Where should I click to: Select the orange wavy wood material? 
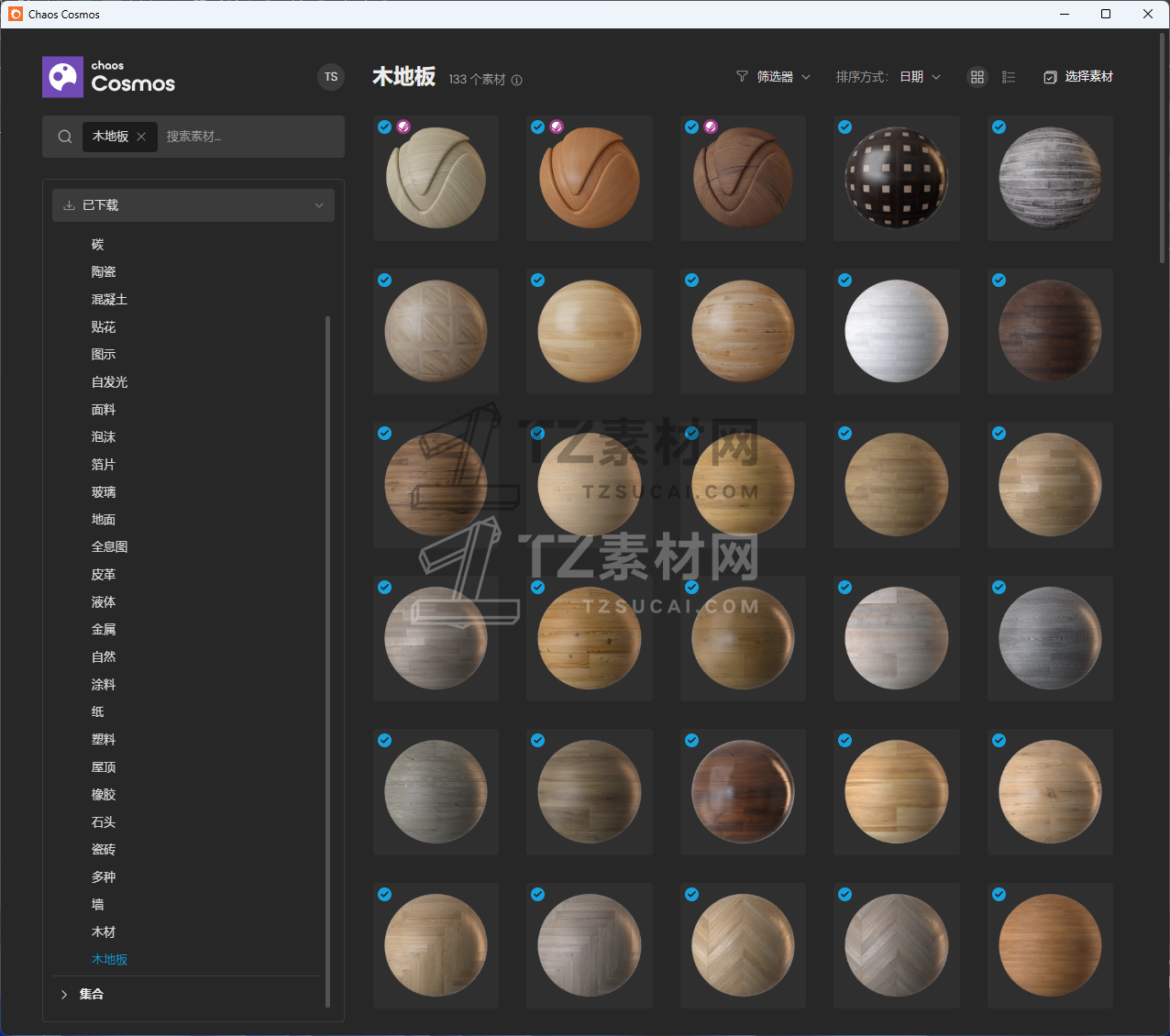tap(590, 178)
